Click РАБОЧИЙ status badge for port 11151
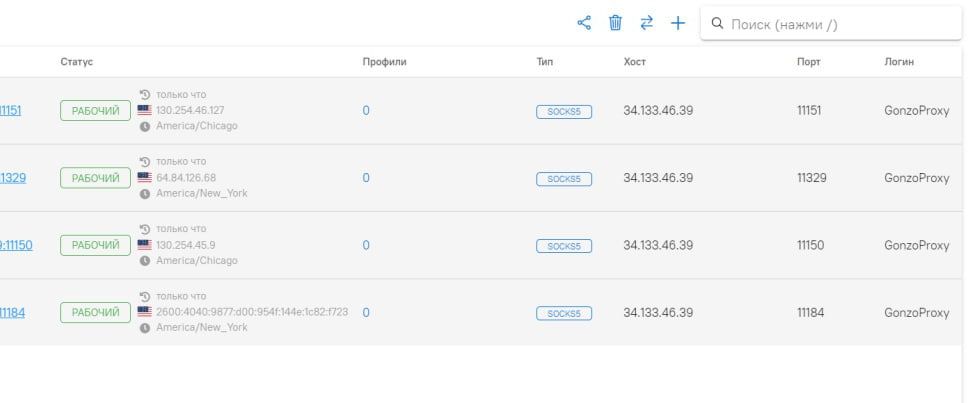Viewport: 968px width, 403px height. tap(95, 111)
